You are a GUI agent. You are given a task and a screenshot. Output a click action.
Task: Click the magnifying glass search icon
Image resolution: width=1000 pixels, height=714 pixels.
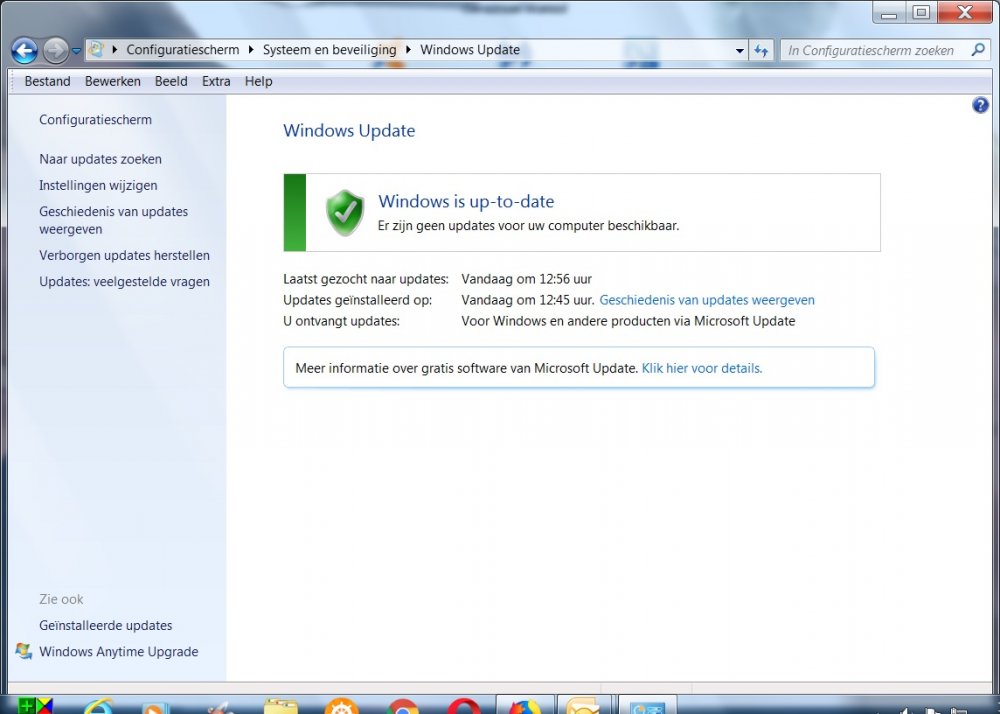click(978, 50)
